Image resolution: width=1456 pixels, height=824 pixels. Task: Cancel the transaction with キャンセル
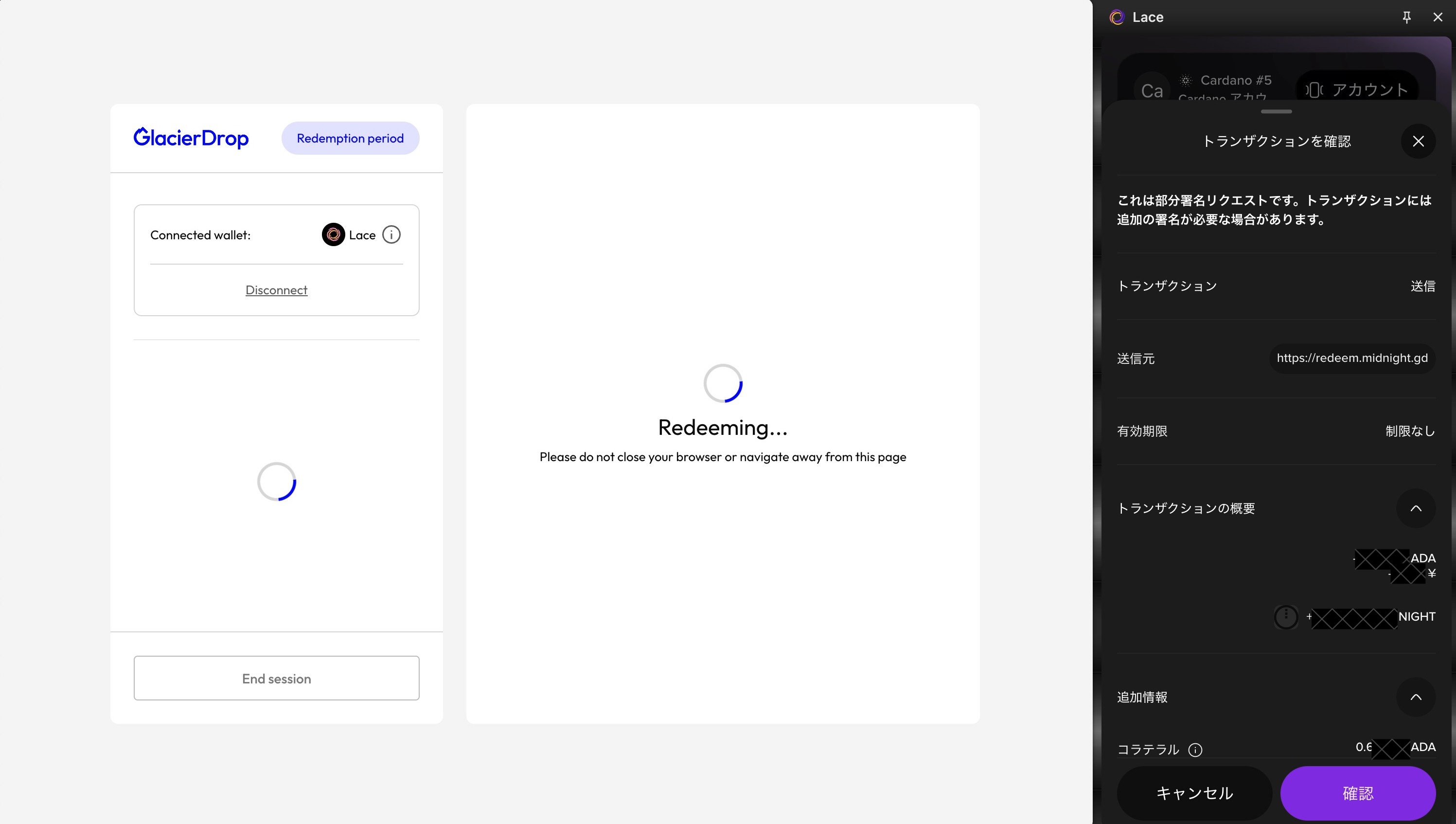(x=1194, y=793)
